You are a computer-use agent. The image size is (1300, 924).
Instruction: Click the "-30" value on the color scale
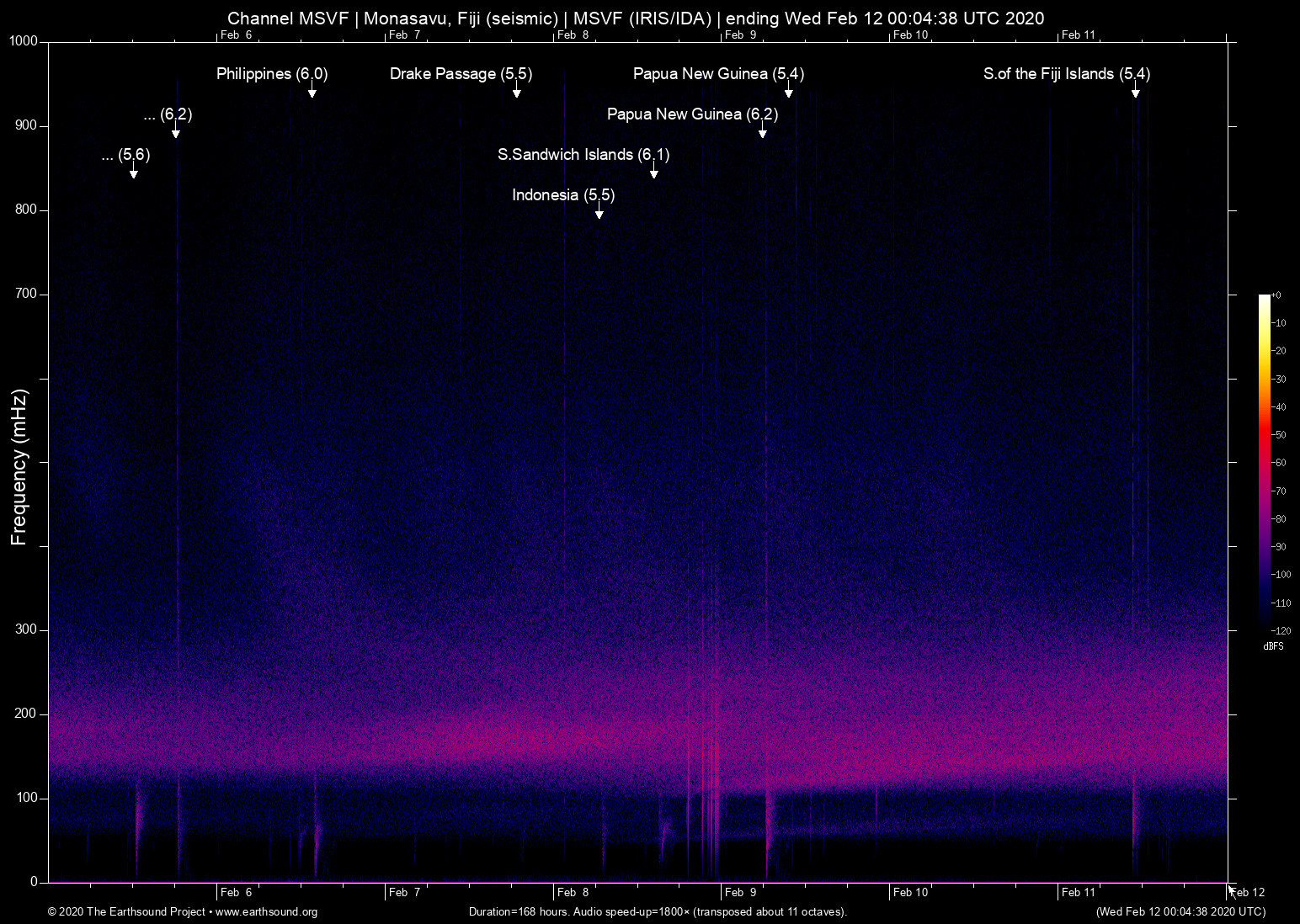point(1279,380)
